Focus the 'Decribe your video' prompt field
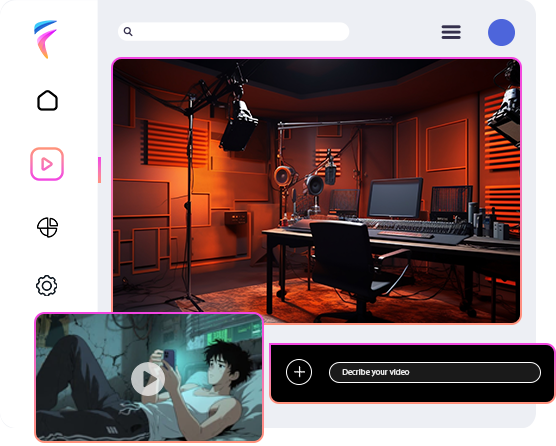Viewport: 556px width, 446px height. (435, 372)
